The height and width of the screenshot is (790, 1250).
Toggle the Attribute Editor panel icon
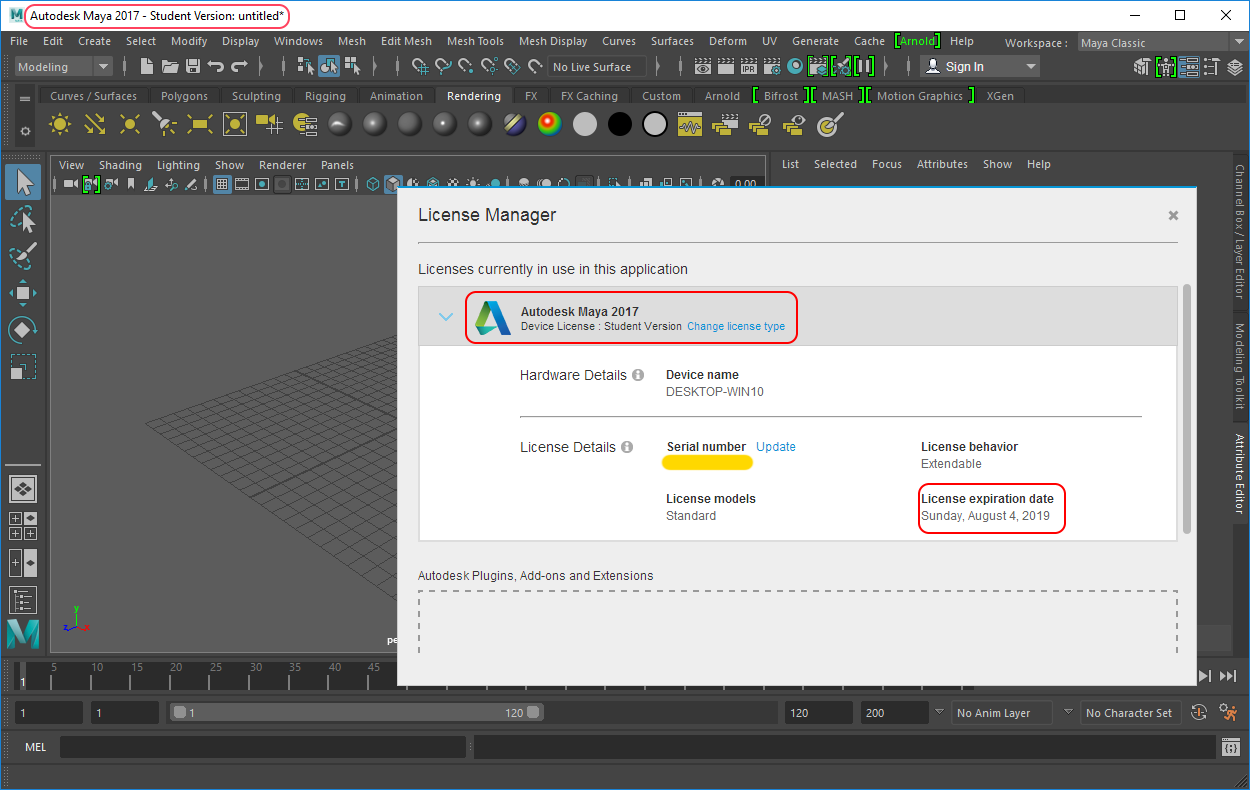point(1188,67)
